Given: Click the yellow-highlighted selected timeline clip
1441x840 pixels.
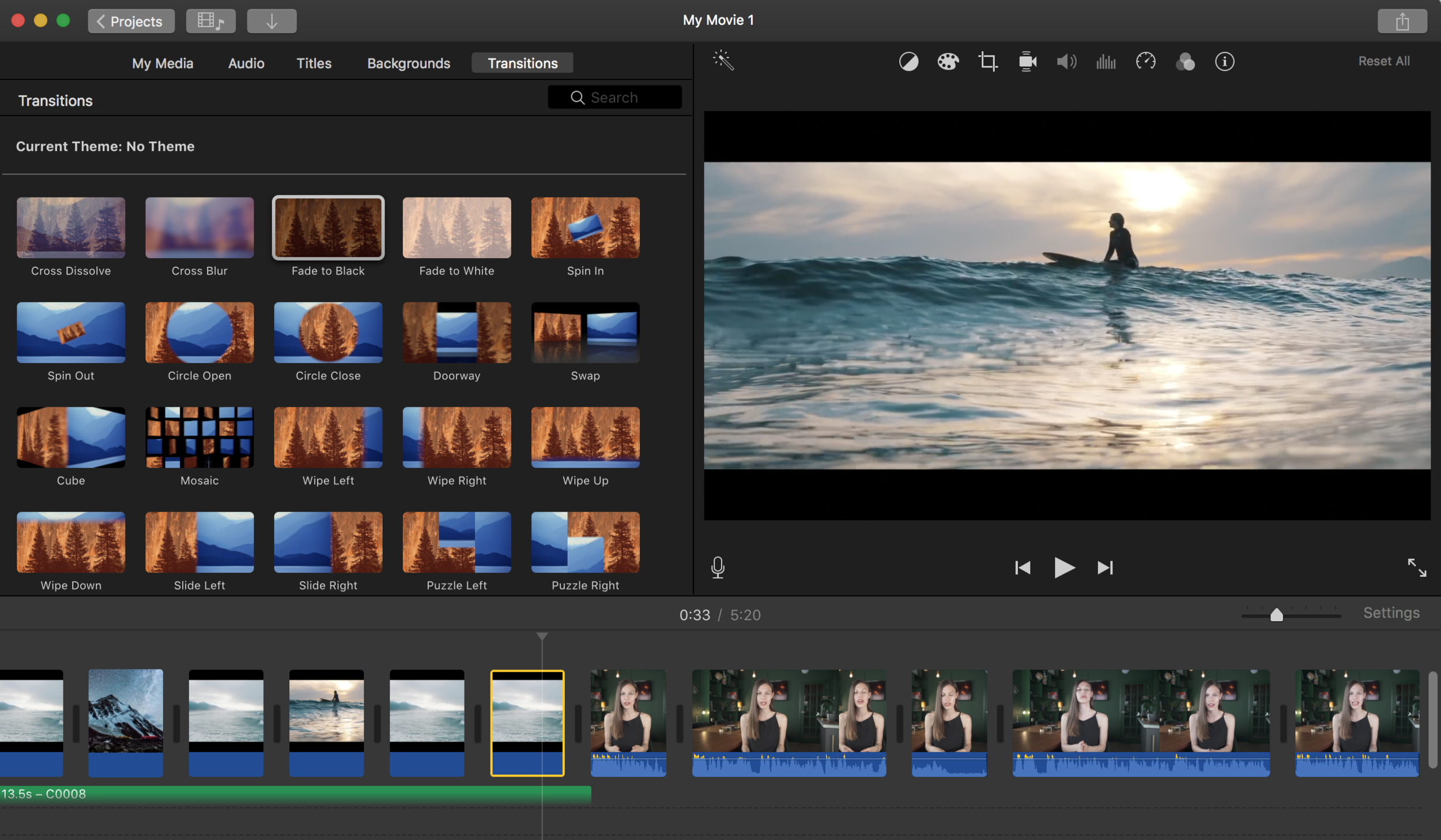Looking at the screenshot, I should point(527,722).
